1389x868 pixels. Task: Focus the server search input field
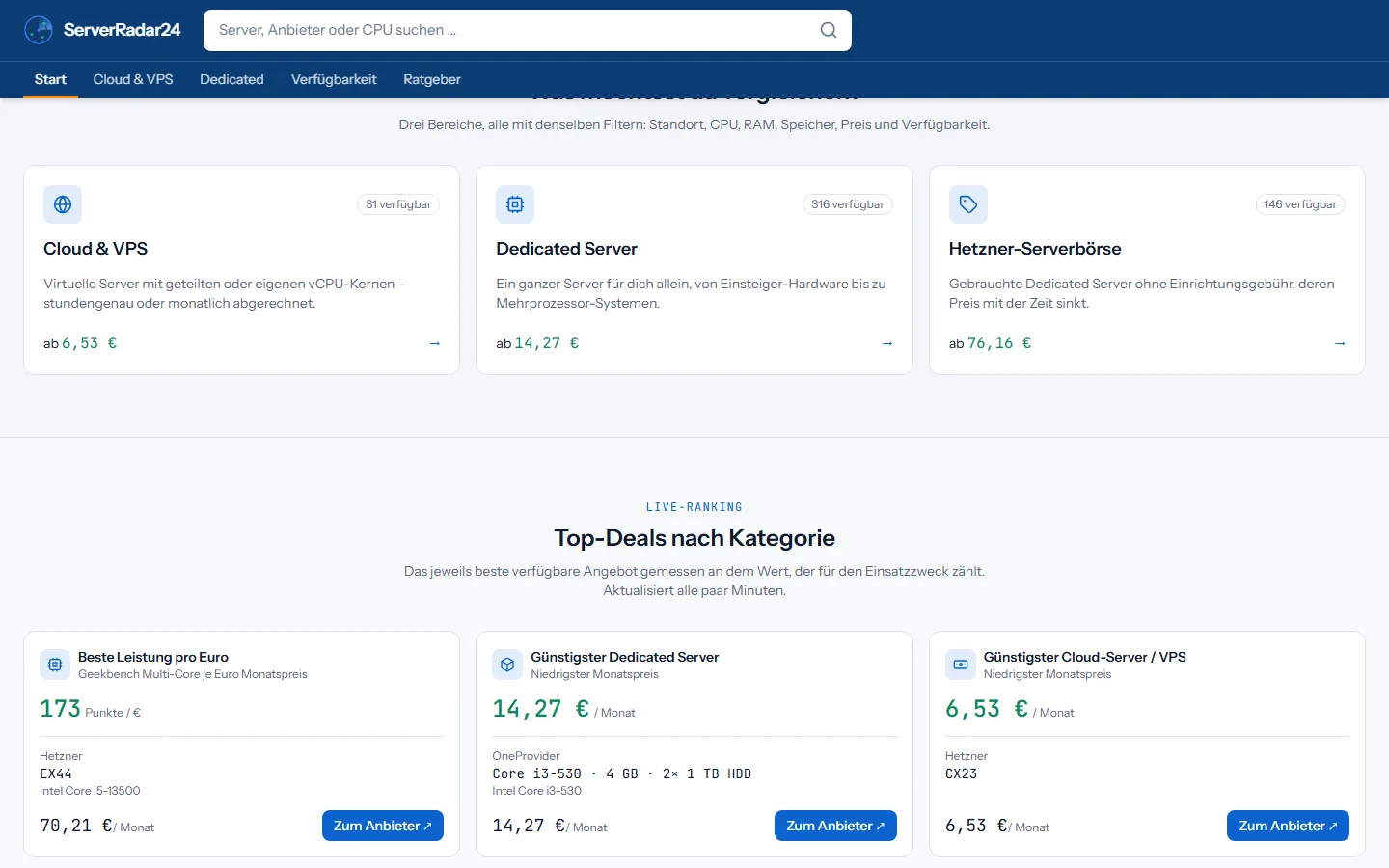[x=528, y=30]
